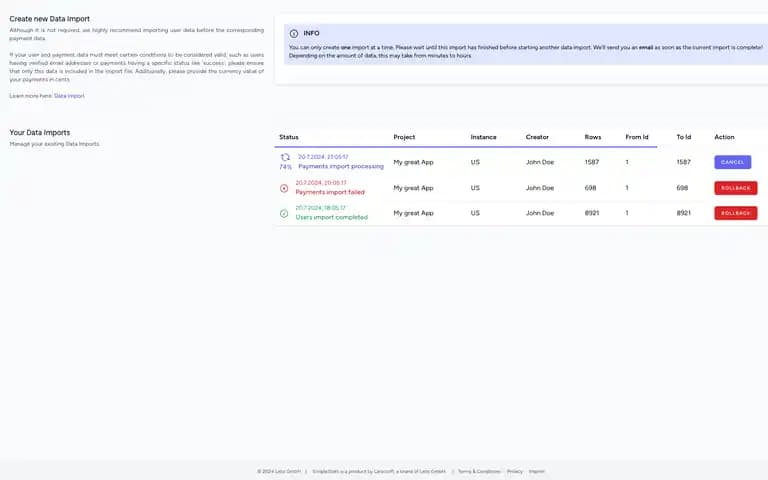
Task: Click the 74% progress value
Action: point(285,167)
